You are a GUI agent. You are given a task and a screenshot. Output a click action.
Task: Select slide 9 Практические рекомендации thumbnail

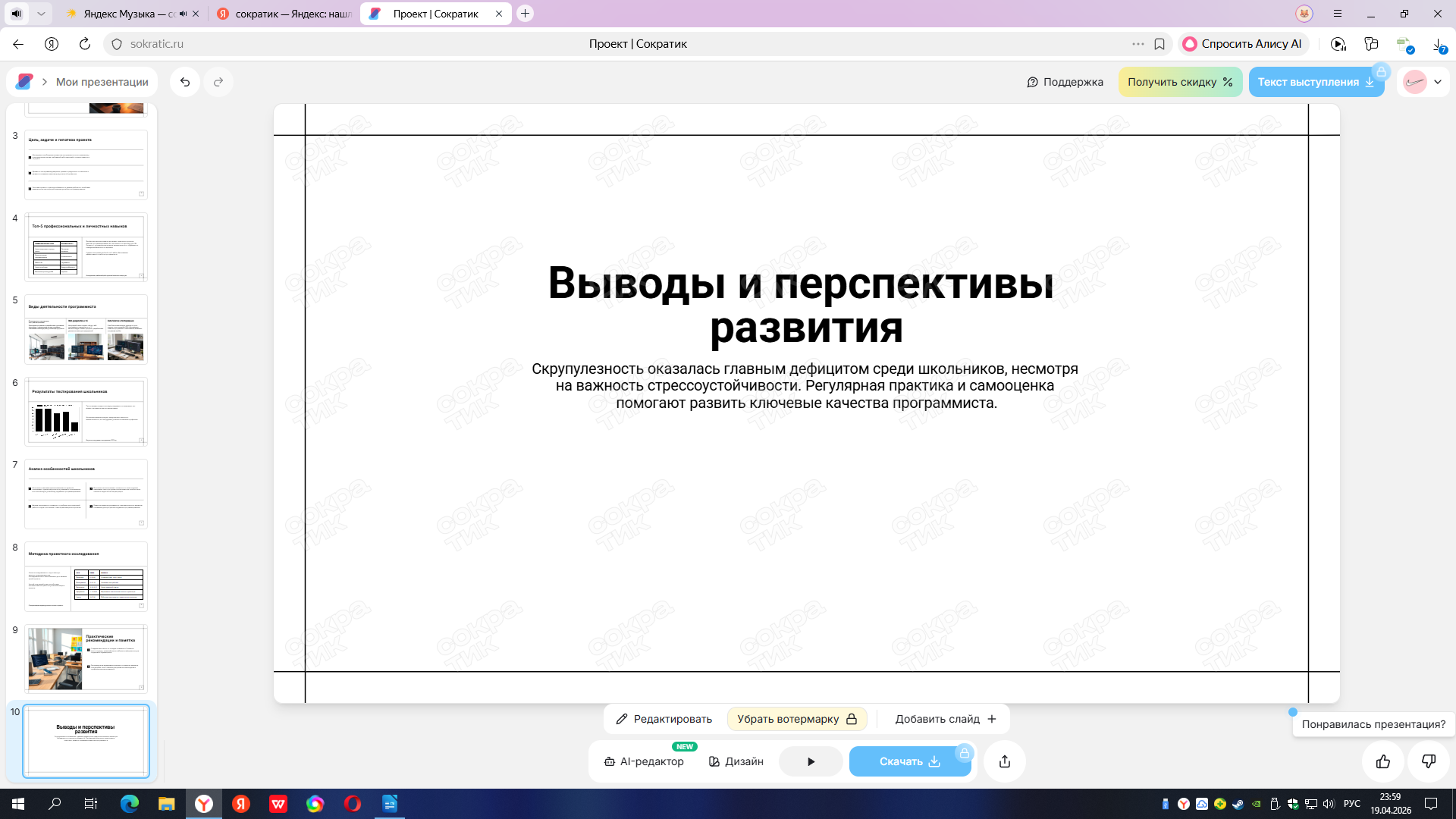point(86,658)
